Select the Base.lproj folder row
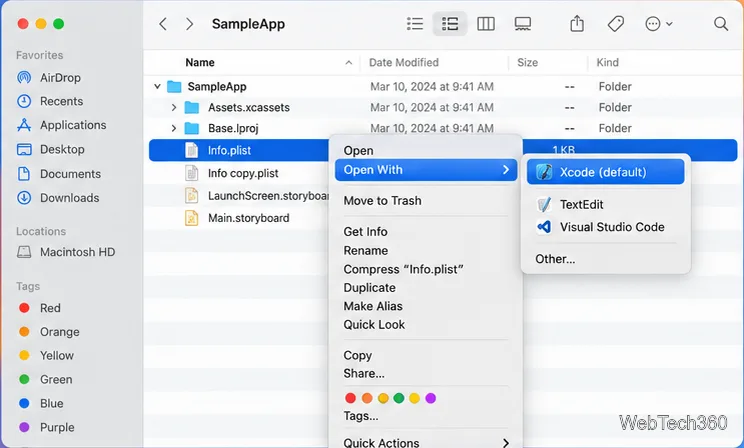 click(x=443, y=128)
